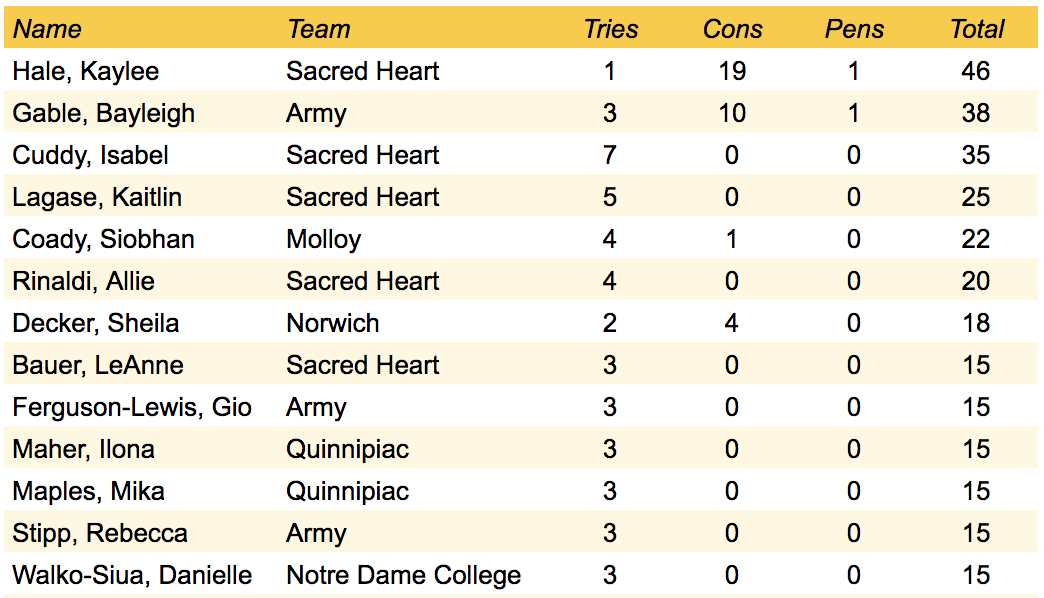Click the Total column header
Image resolution: width=1044 pixels, height=598 pixels.
pyautogui.click(x=976, y=29)
